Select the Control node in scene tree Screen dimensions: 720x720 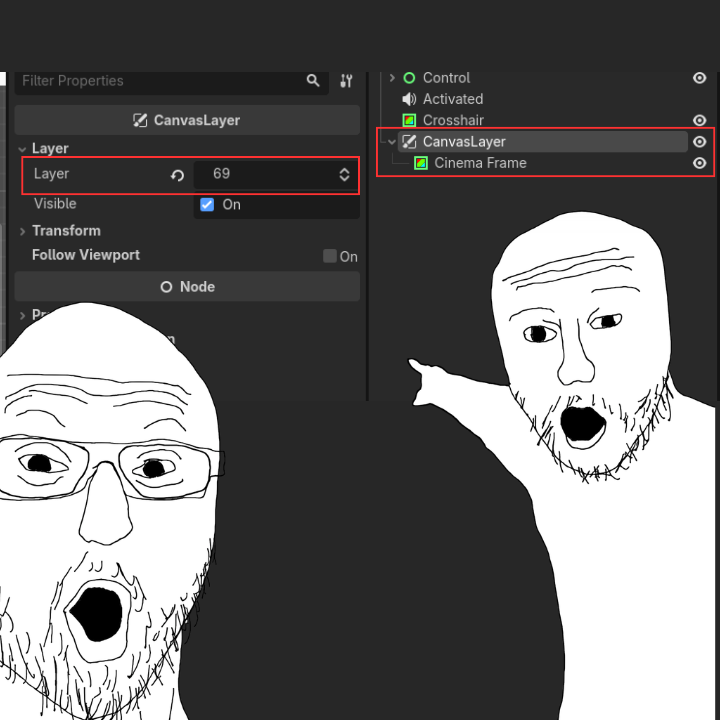click(x=446, y=78)
